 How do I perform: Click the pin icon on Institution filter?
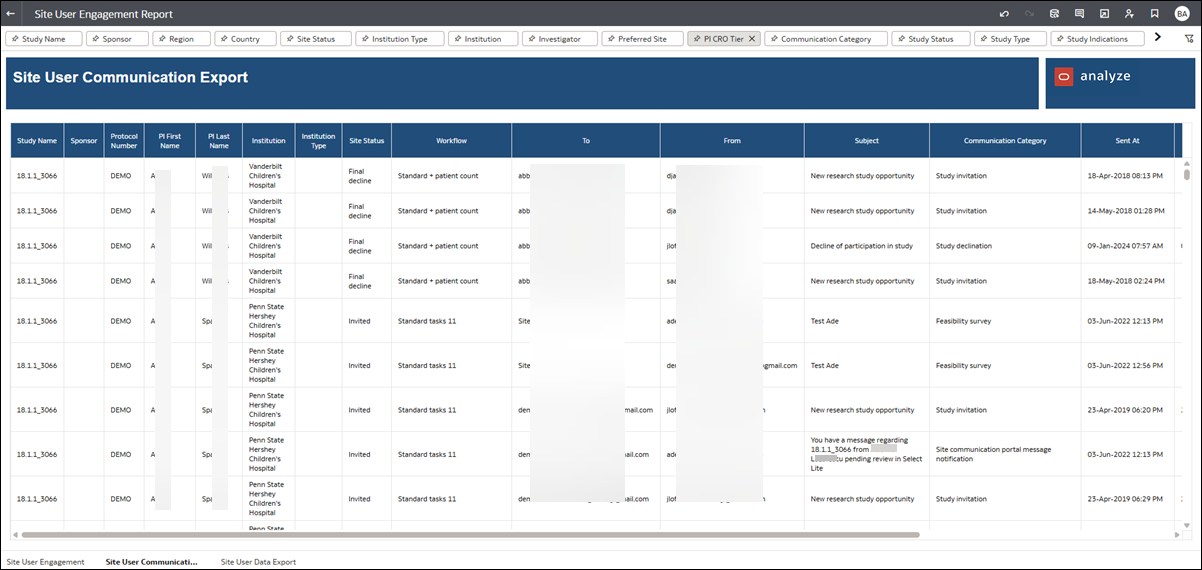click(457, 39)
